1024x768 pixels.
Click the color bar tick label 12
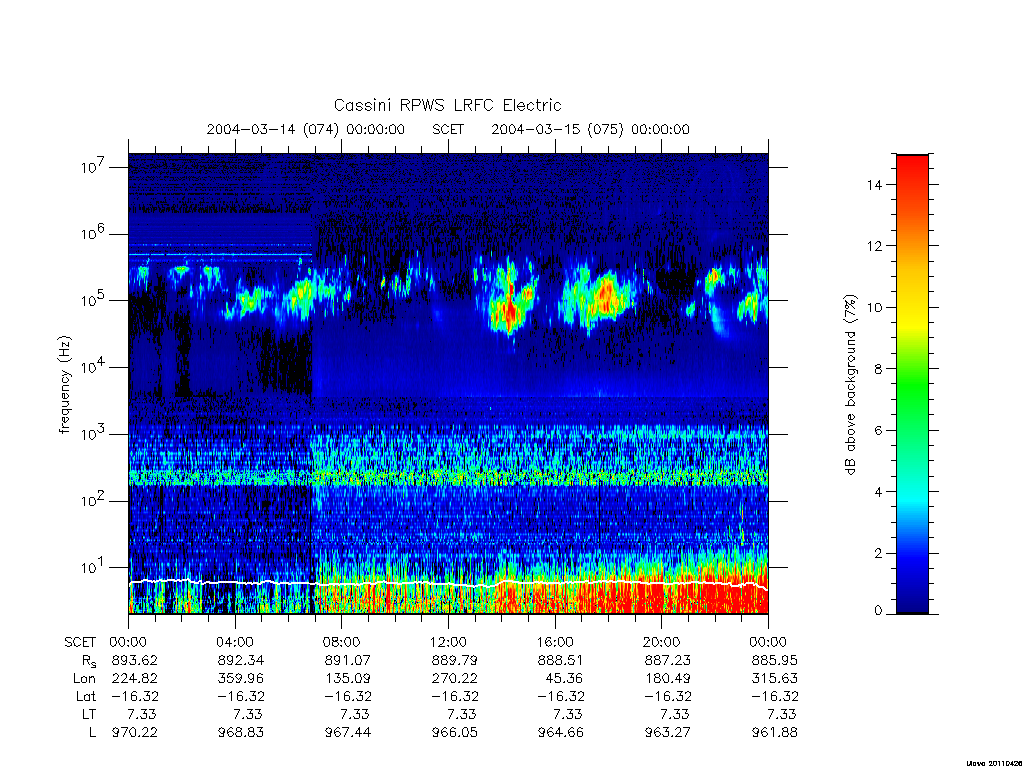pyautogui.click(x=874, y=246)
